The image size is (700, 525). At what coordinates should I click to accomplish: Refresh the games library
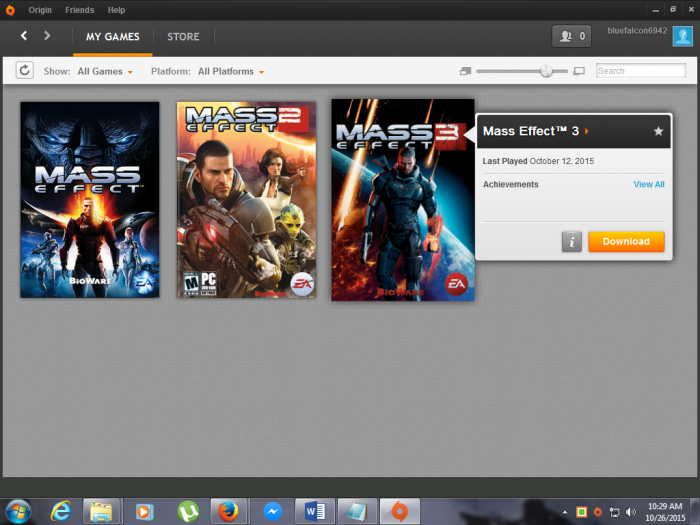click(x=25, y=71)
